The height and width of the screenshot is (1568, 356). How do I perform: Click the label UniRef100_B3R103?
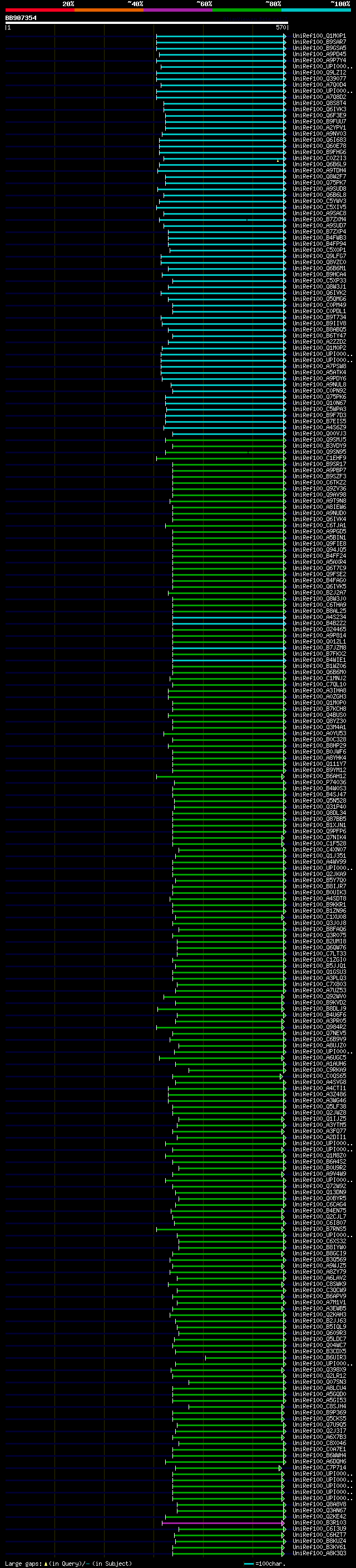coord(319,1522)
